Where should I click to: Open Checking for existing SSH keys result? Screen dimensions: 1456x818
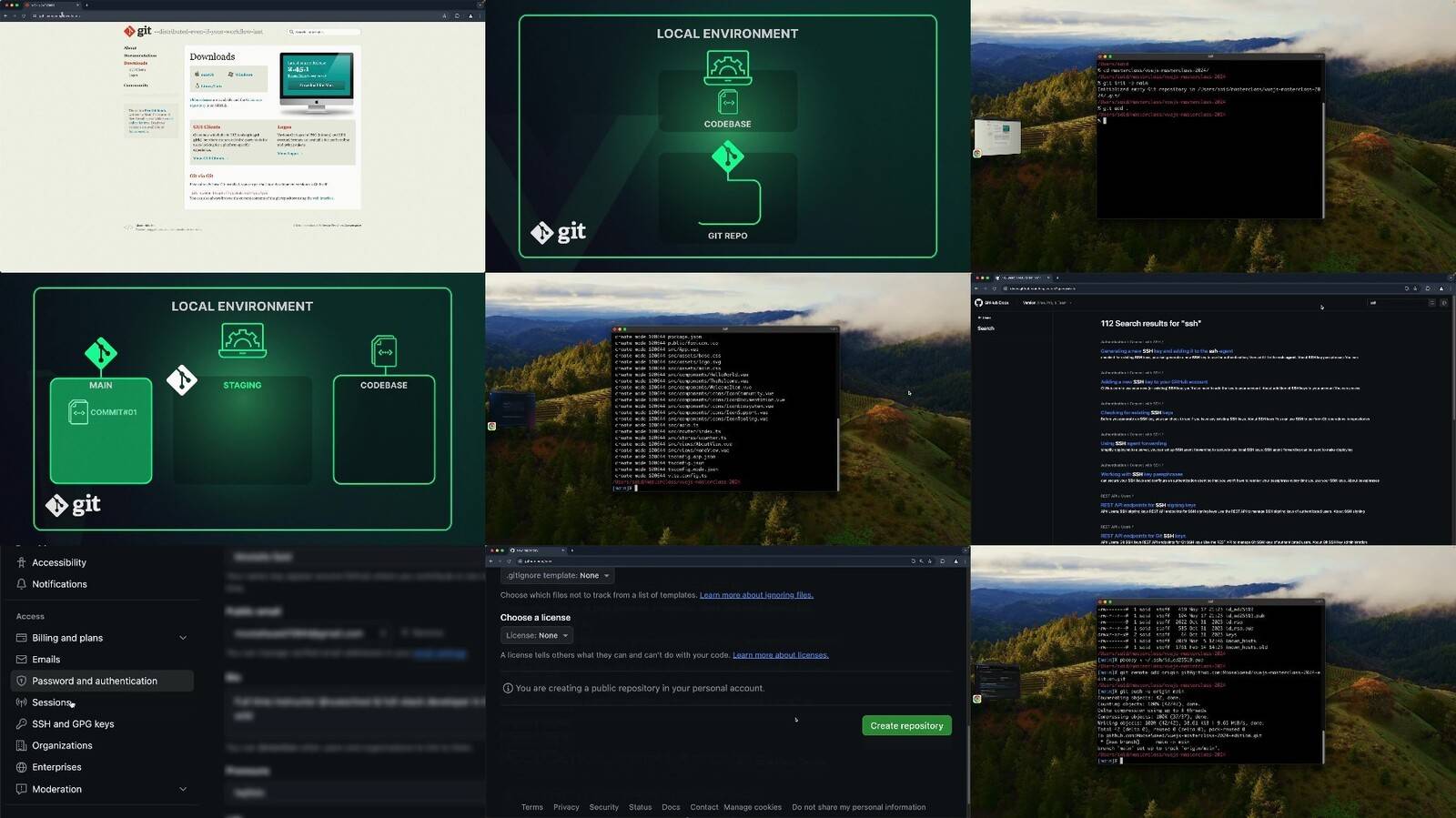pyautogui.click(x=1137, y=413)
